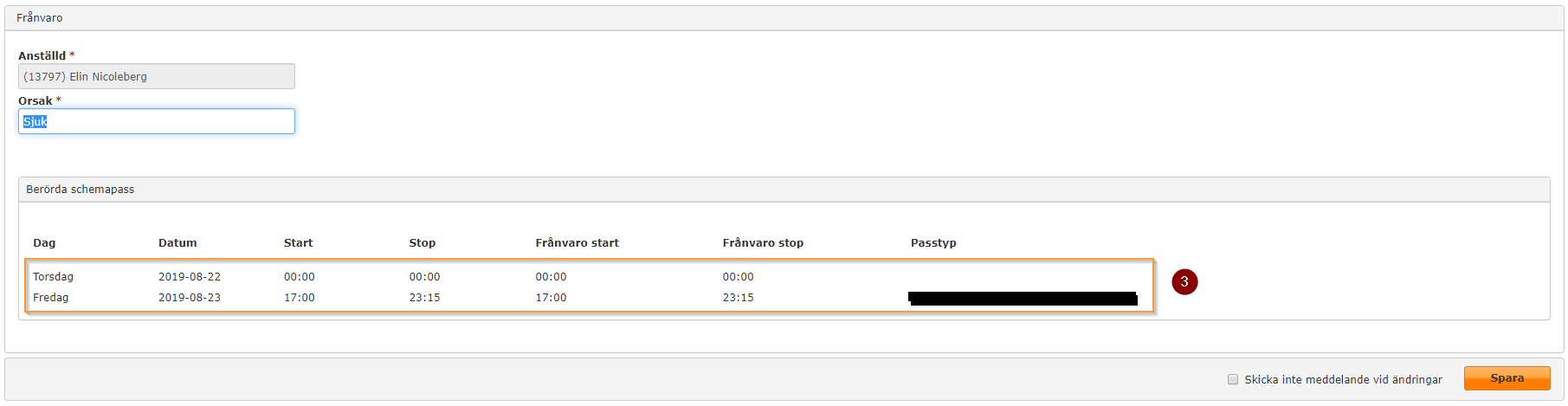Click the blacked-out Passtyp value for Fredag
The height and width of the screenshot is (406, 1568).
[1023, 299]
